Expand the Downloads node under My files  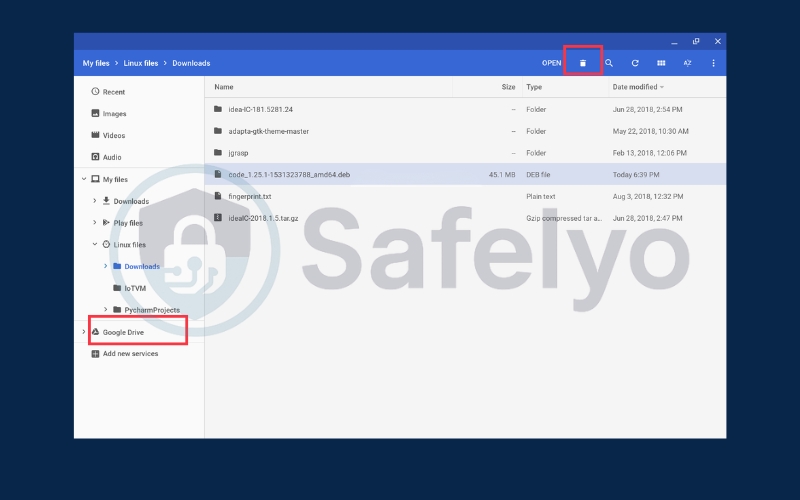94,201
